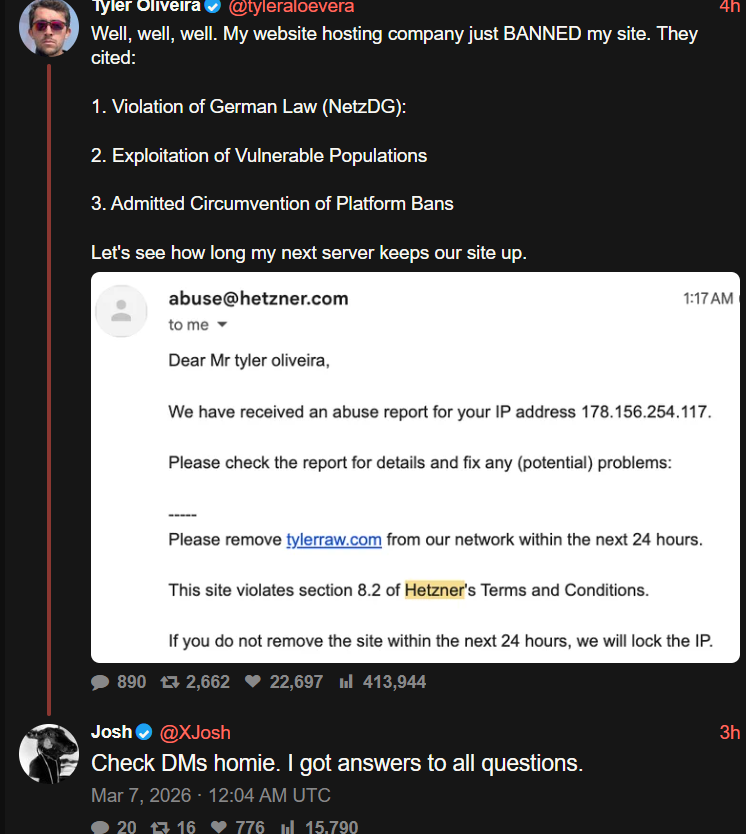
Task: Click the reply icon on Tyler's post
Action: tap(100, 682)
